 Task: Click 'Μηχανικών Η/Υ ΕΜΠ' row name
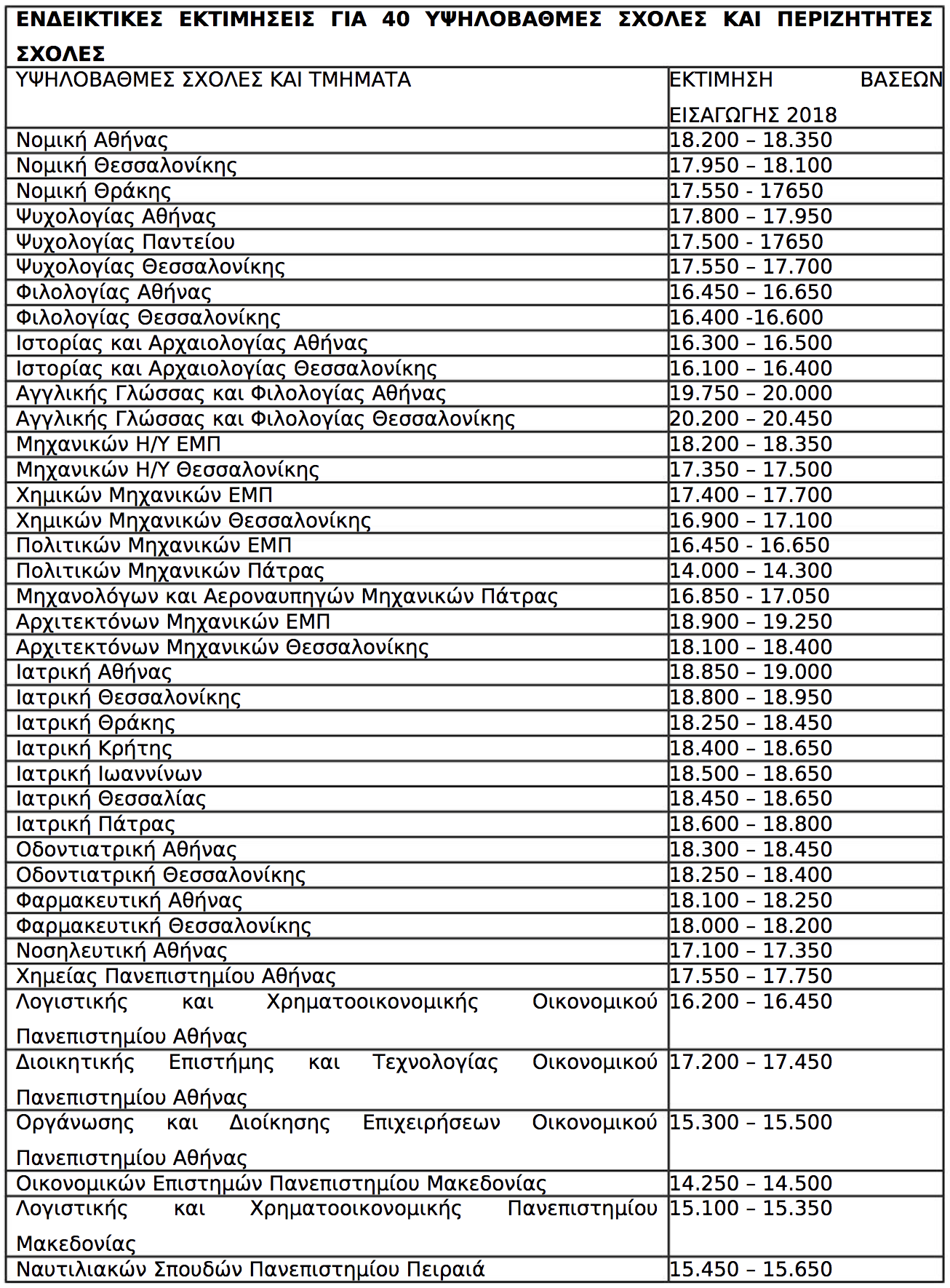point(119,445)
